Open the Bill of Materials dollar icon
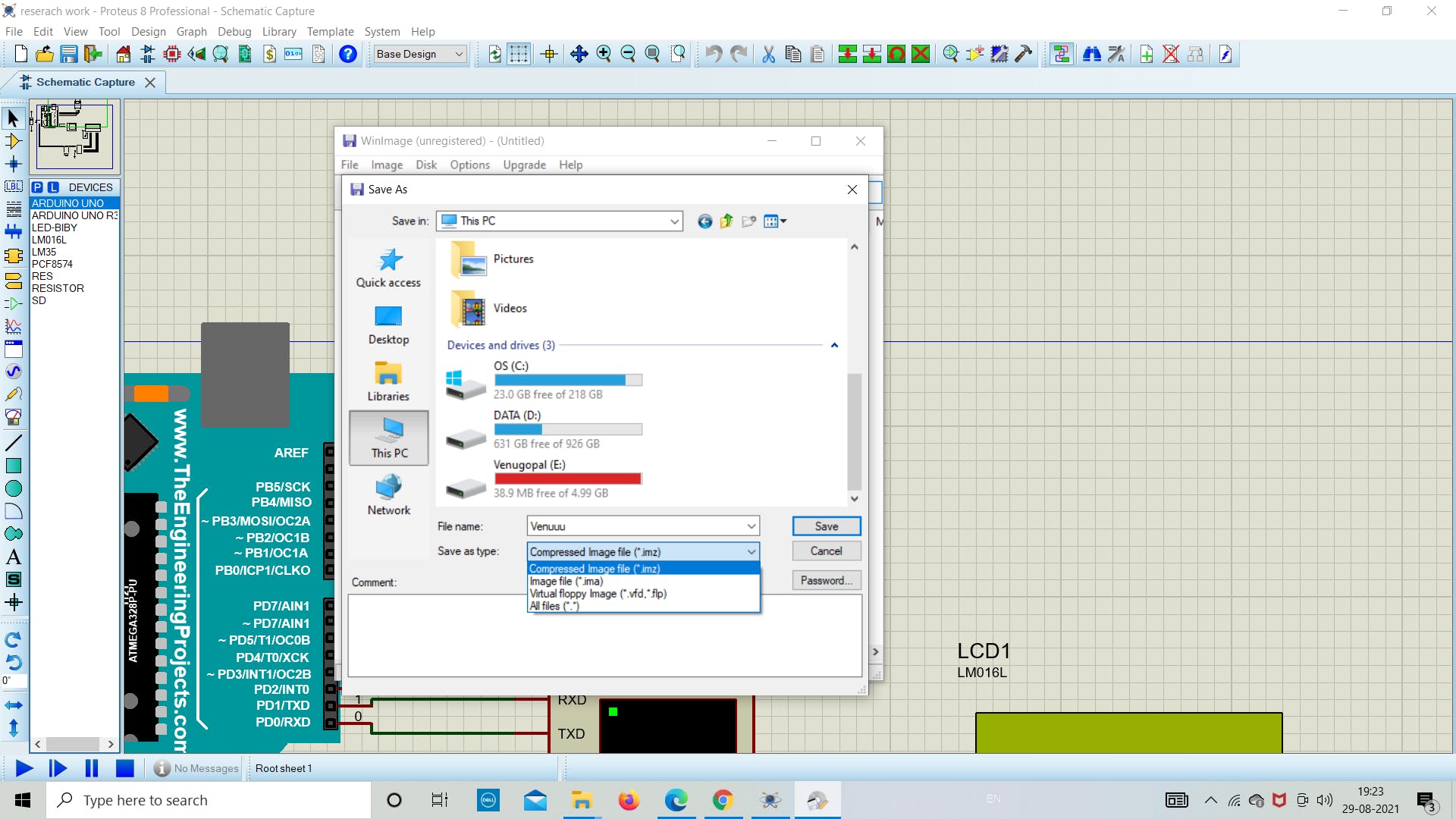This screenshot has height=819, width=1456. (269, 54)
